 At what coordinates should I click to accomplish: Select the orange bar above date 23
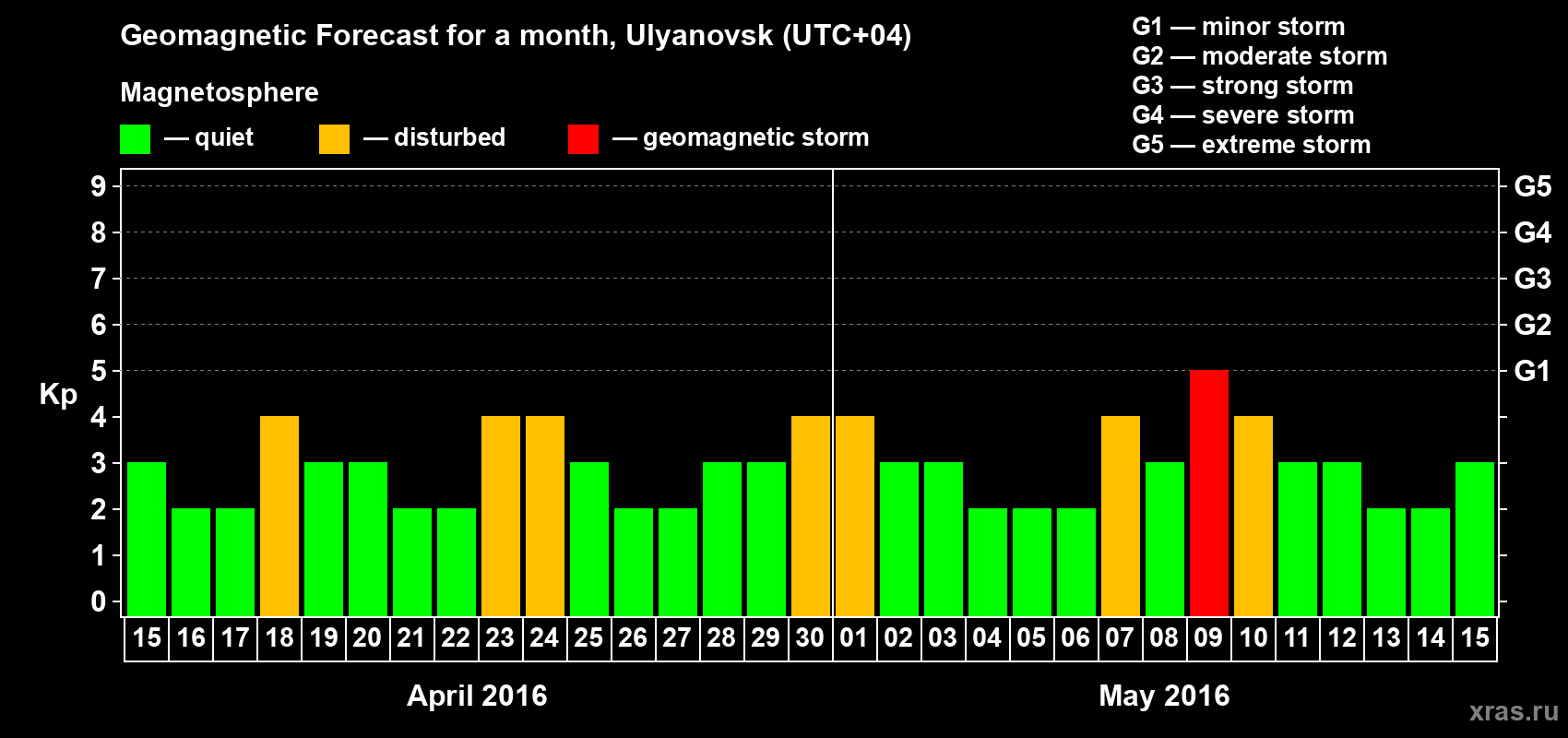tap(501, 516)
